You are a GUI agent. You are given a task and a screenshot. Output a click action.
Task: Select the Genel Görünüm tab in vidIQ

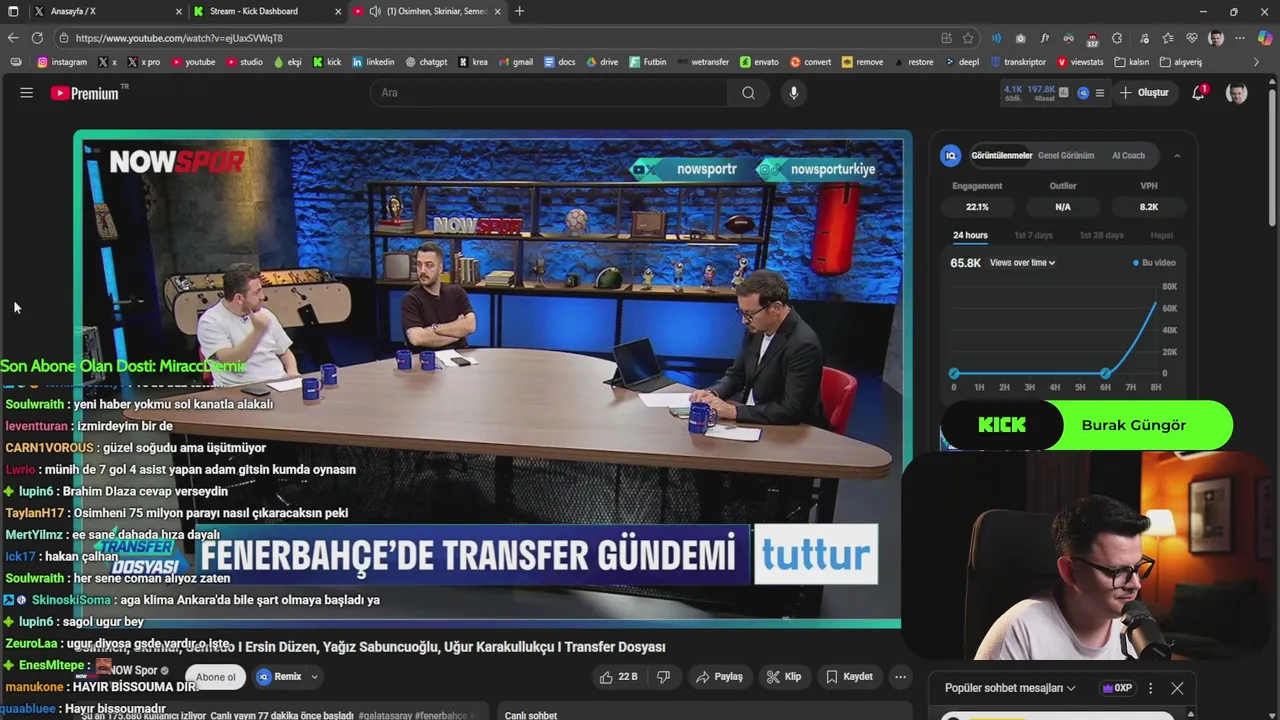pos(1066,155)
